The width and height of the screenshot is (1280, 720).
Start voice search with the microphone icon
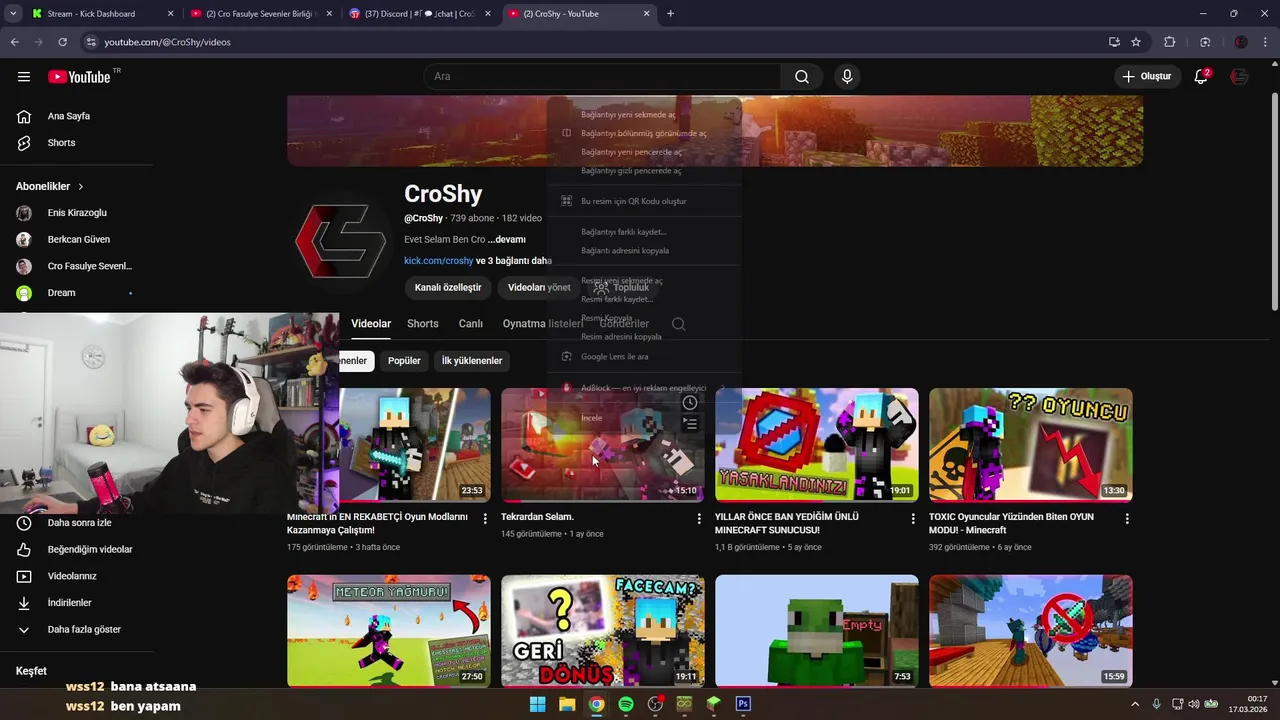847,77
